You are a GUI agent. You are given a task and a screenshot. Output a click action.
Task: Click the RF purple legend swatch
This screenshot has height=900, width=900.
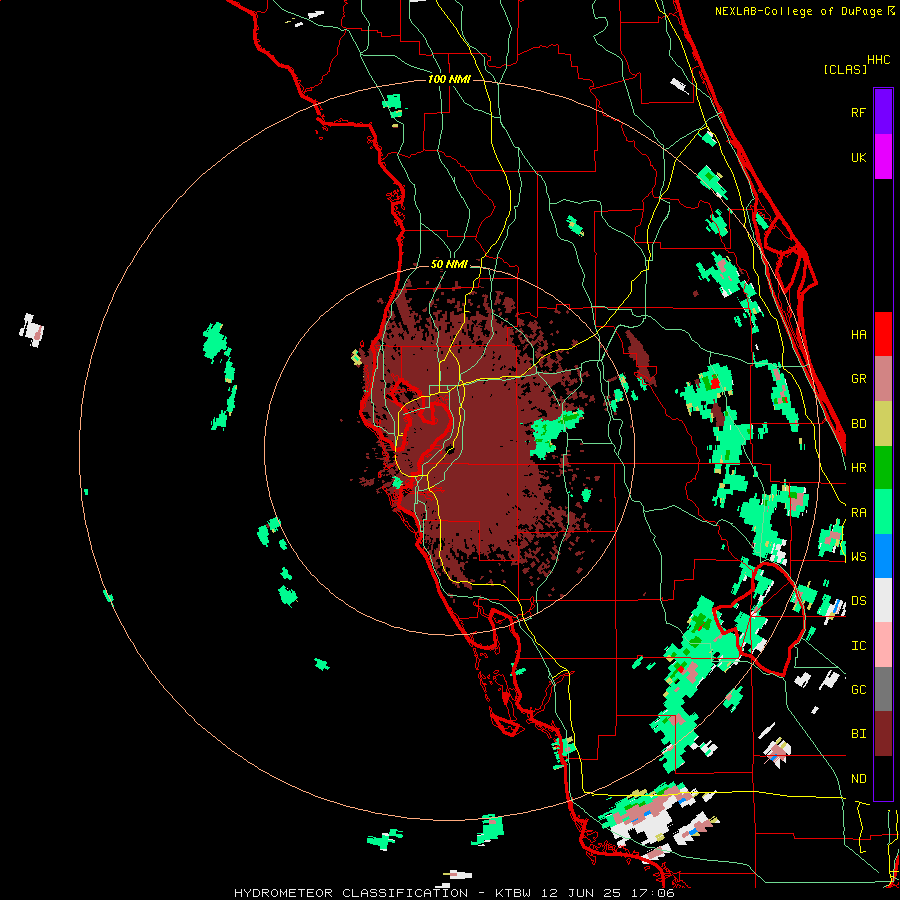883,112
